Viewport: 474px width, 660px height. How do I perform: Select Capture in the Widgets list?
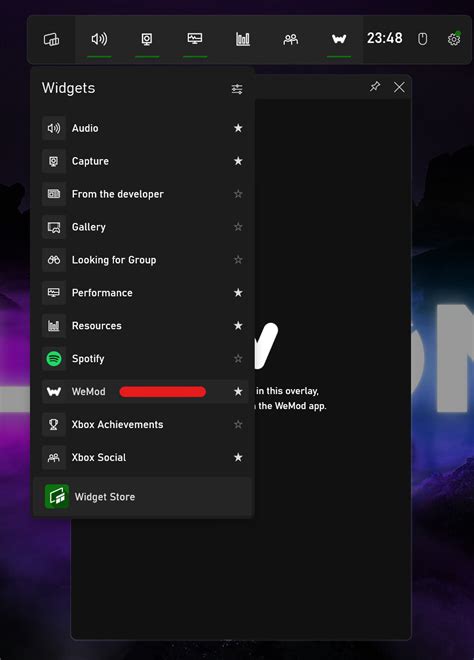click(x=145, y=161)
